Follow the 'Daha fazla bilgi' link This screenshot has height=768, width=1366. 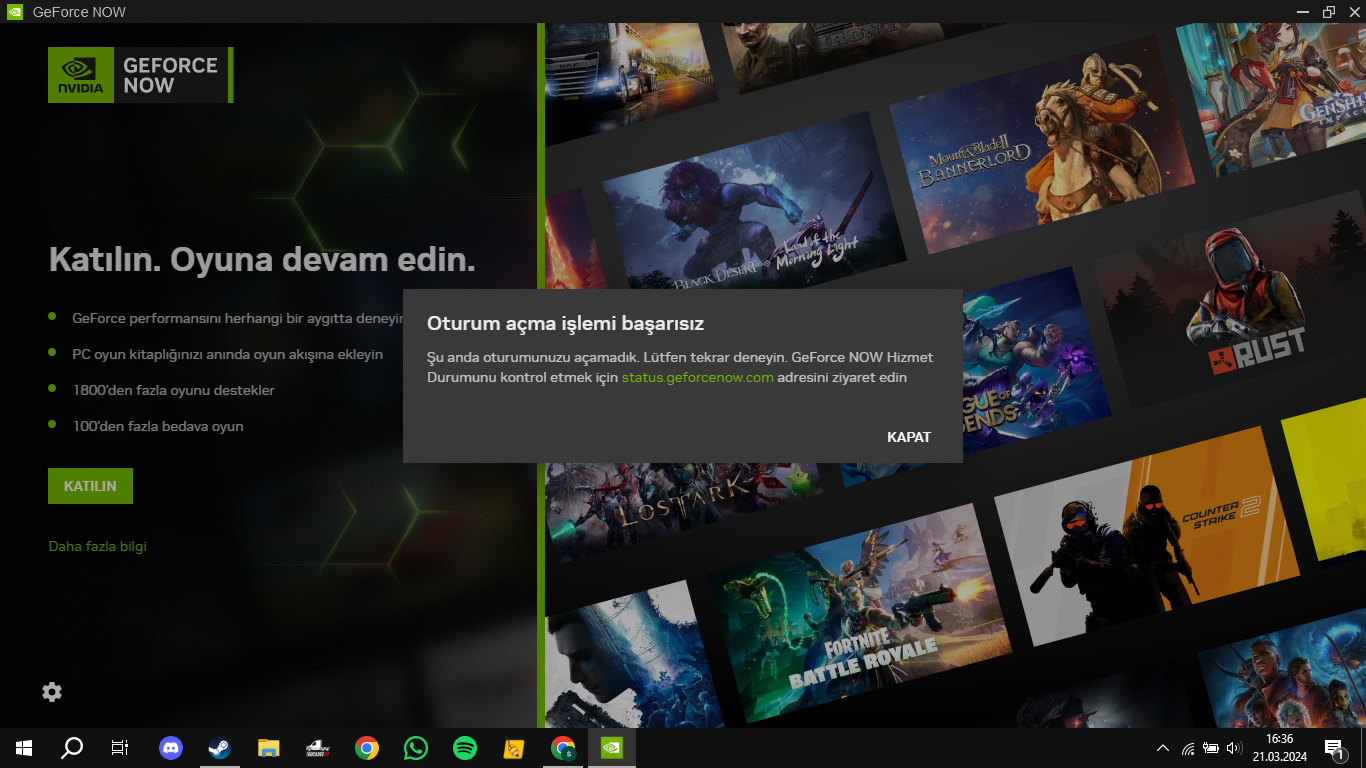[x=98, y=546]
